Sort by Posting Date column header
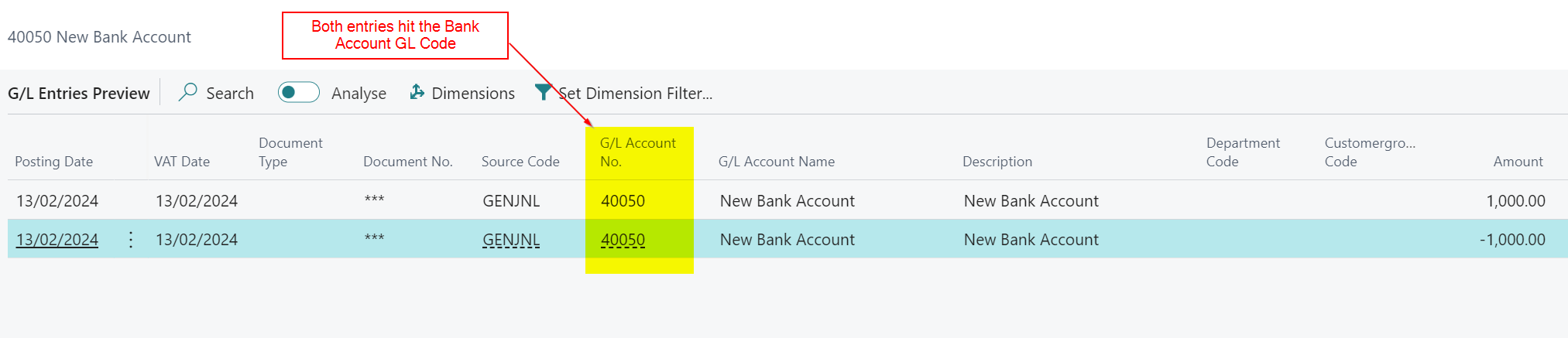The height and width of the screenshot is (338, 1568). [54, 162]
